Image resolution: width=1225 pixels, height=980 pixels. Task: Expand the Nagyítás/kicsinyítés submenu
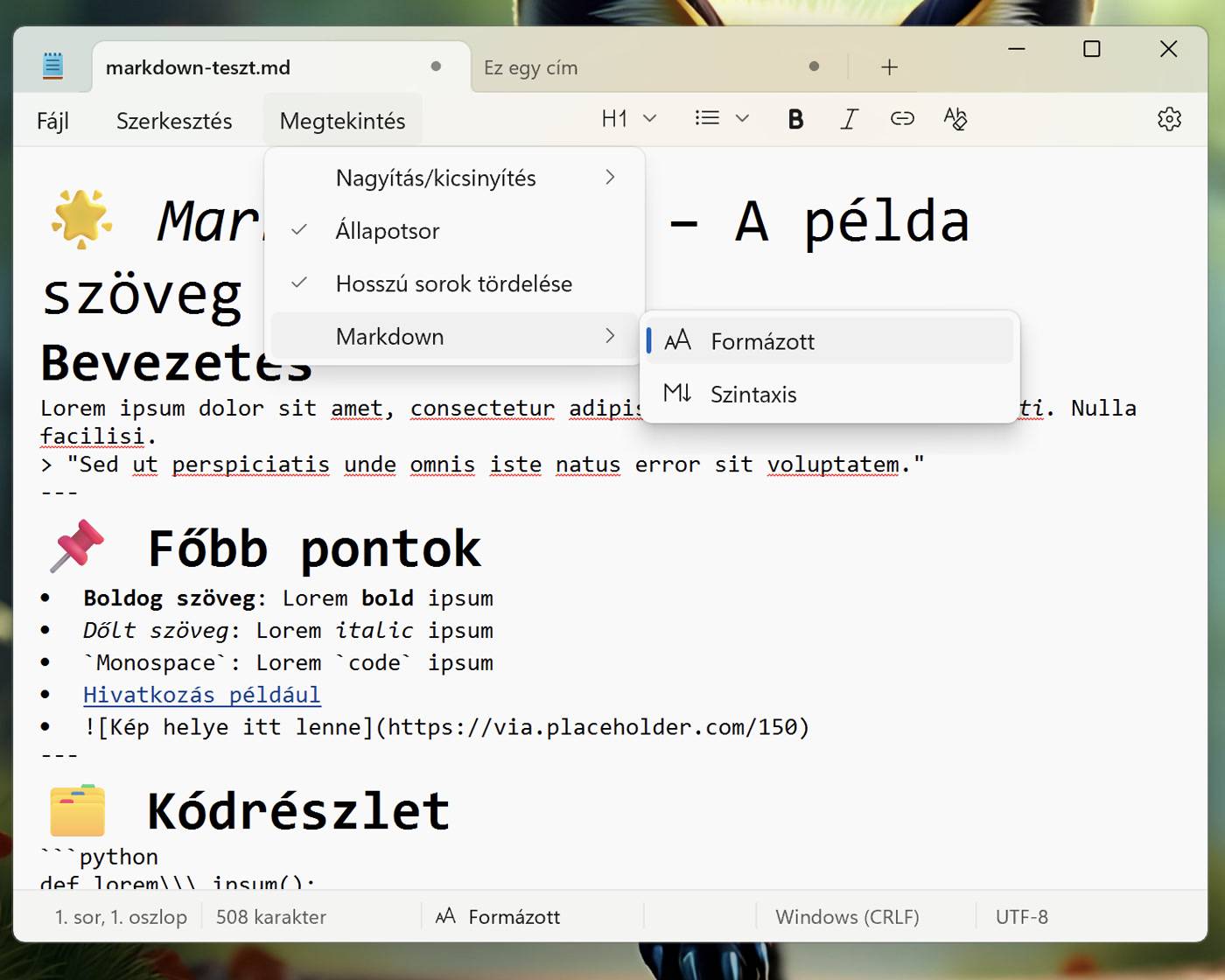pyautogui.click(x=454, y=178)
